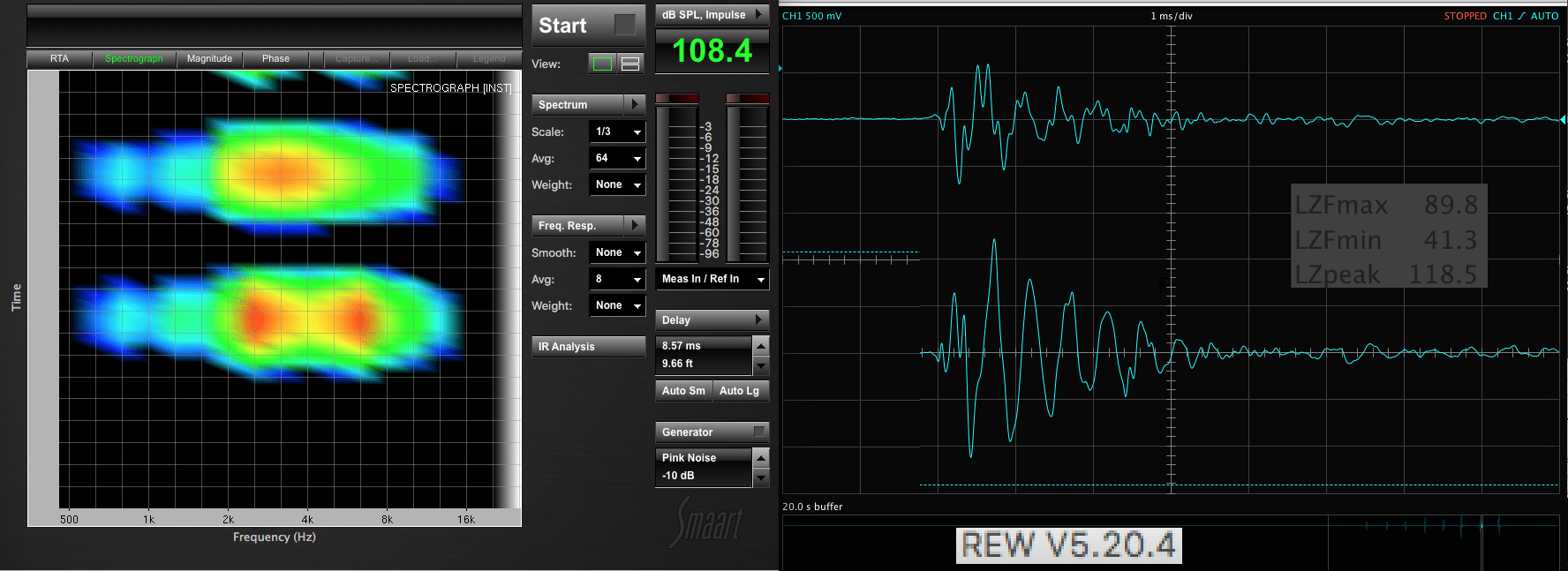Viewport: 1568px width, 571px height.
Task: Decrease the delay with down arrow
Action: [x=761, y=364]
